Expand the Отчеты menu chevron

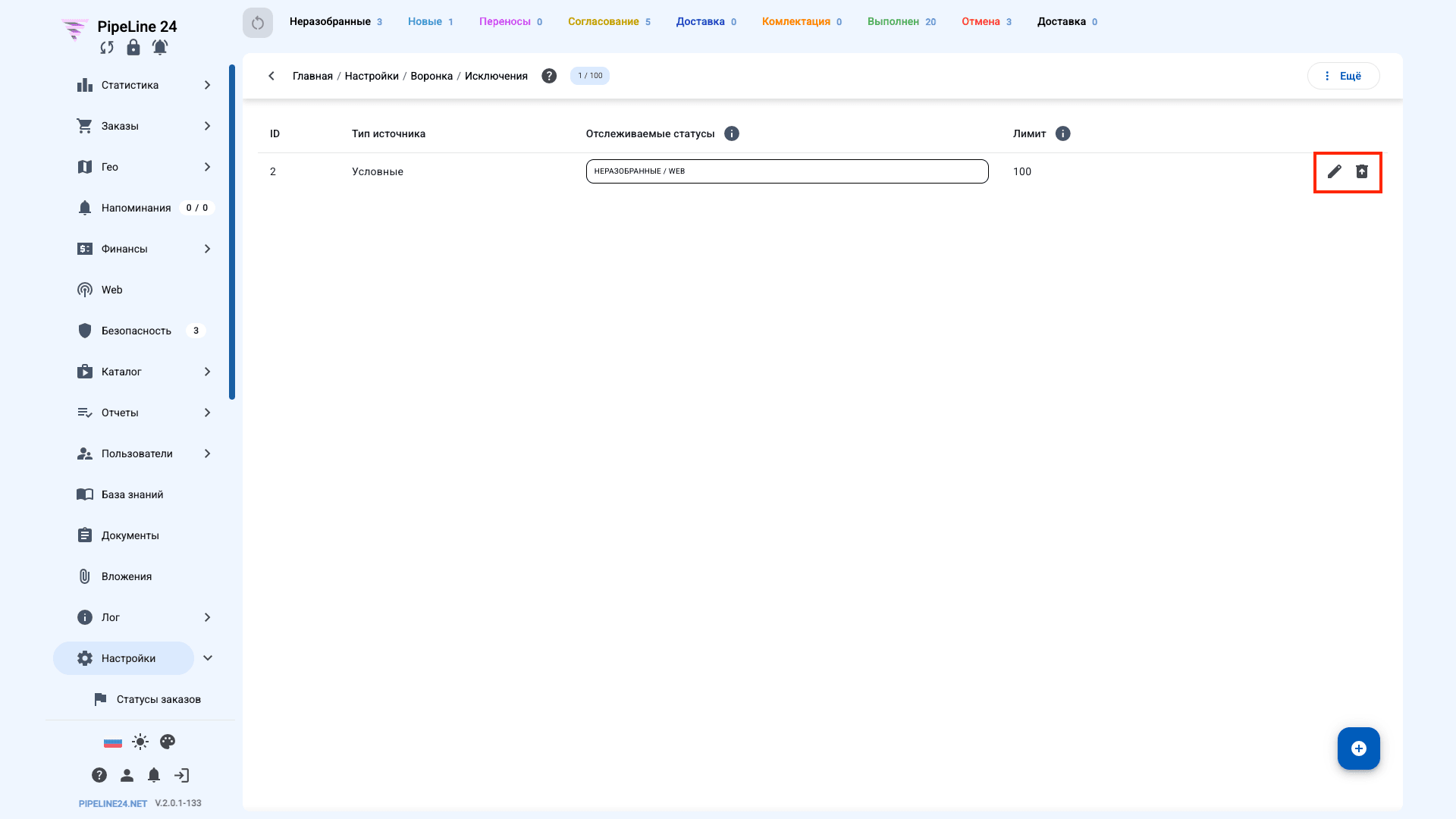tap(207, 413)
